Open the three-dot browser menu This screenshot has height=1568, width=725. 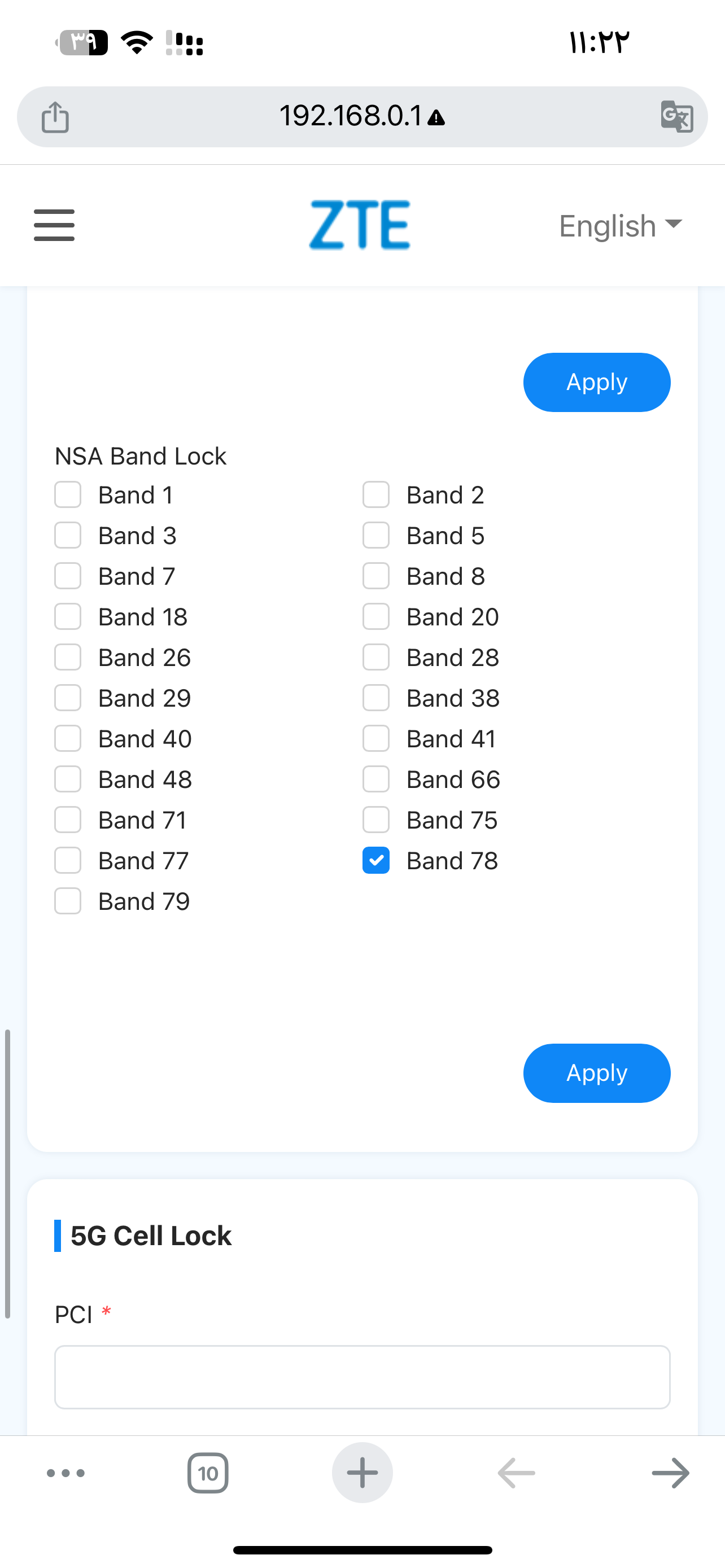[65, 1473]
